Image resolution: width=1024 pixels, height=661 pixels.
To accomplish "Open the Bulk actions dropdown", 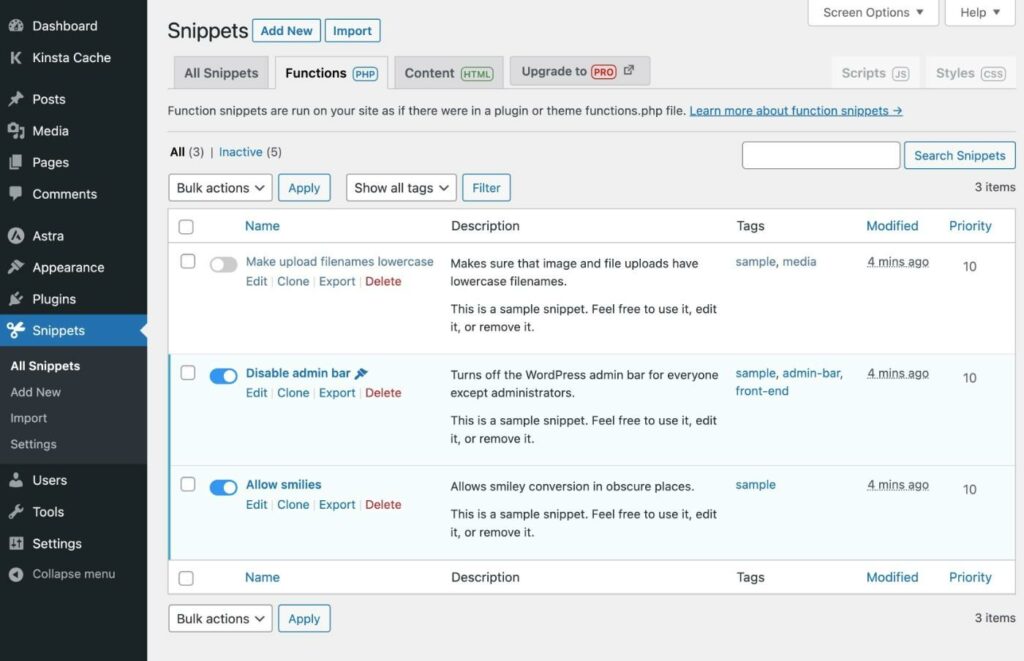I will 219,187.
